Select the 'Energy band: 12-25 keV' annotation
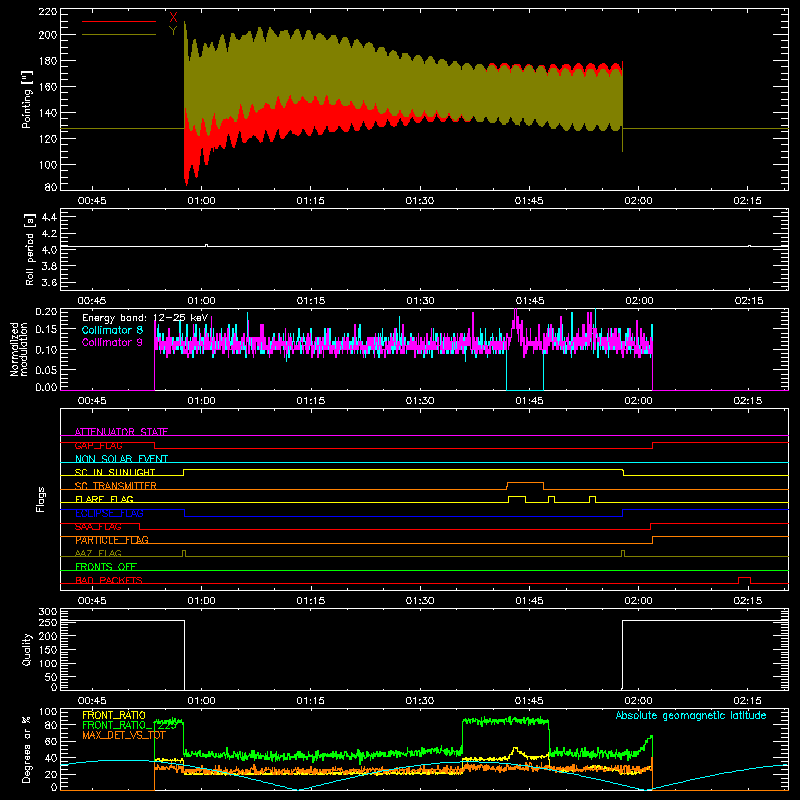The image size is (800, 800). (x=145, y=318)
